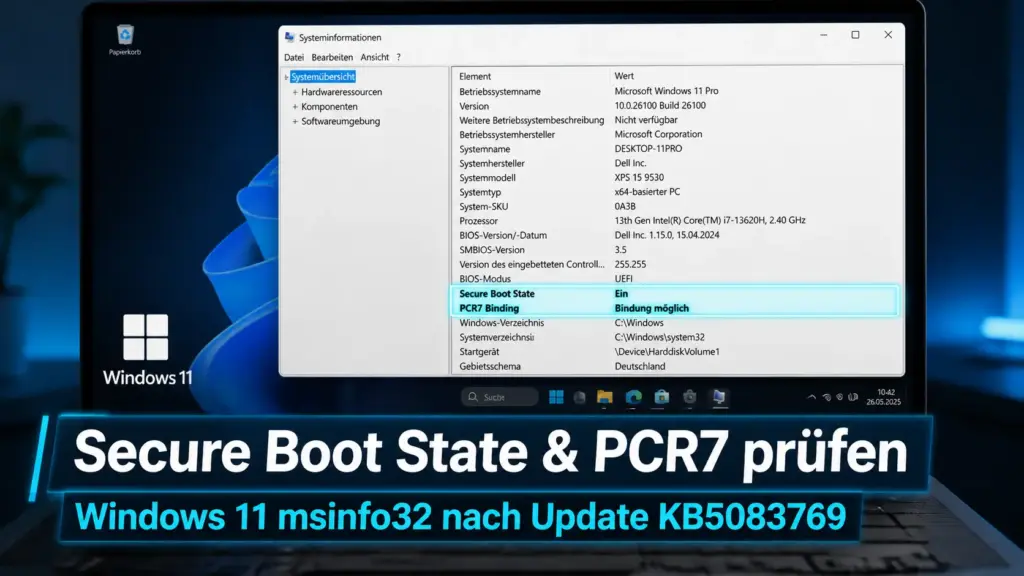The height and width of the screenshot is (576, 1024).
Task: Open Microsoft Store from the taskbar
Action: tap(662, 397)
